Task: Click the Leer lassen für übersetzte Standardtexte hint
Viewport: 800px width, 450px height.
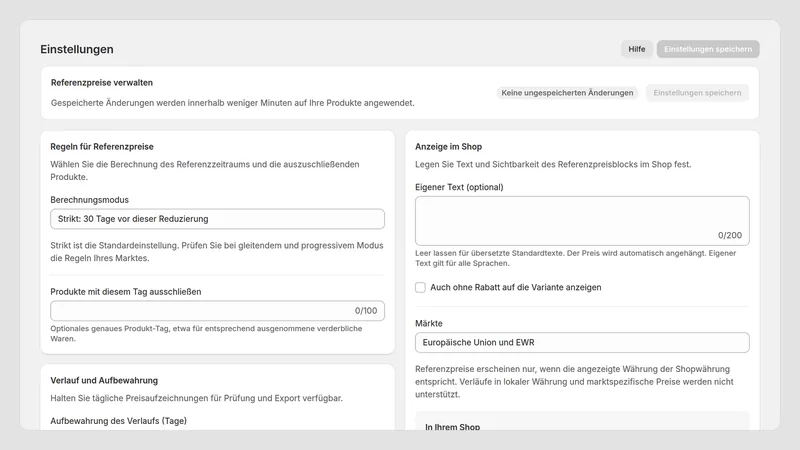Action: (576, 258)
